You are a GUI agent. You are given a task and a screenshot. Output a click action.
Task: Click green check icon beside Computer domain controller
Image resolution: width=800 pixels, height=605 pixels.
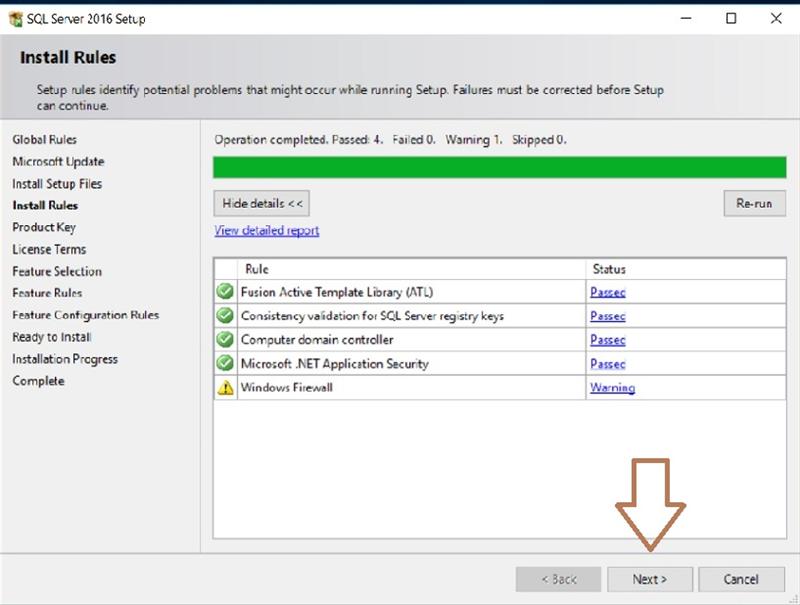click(x=225, y=340)
